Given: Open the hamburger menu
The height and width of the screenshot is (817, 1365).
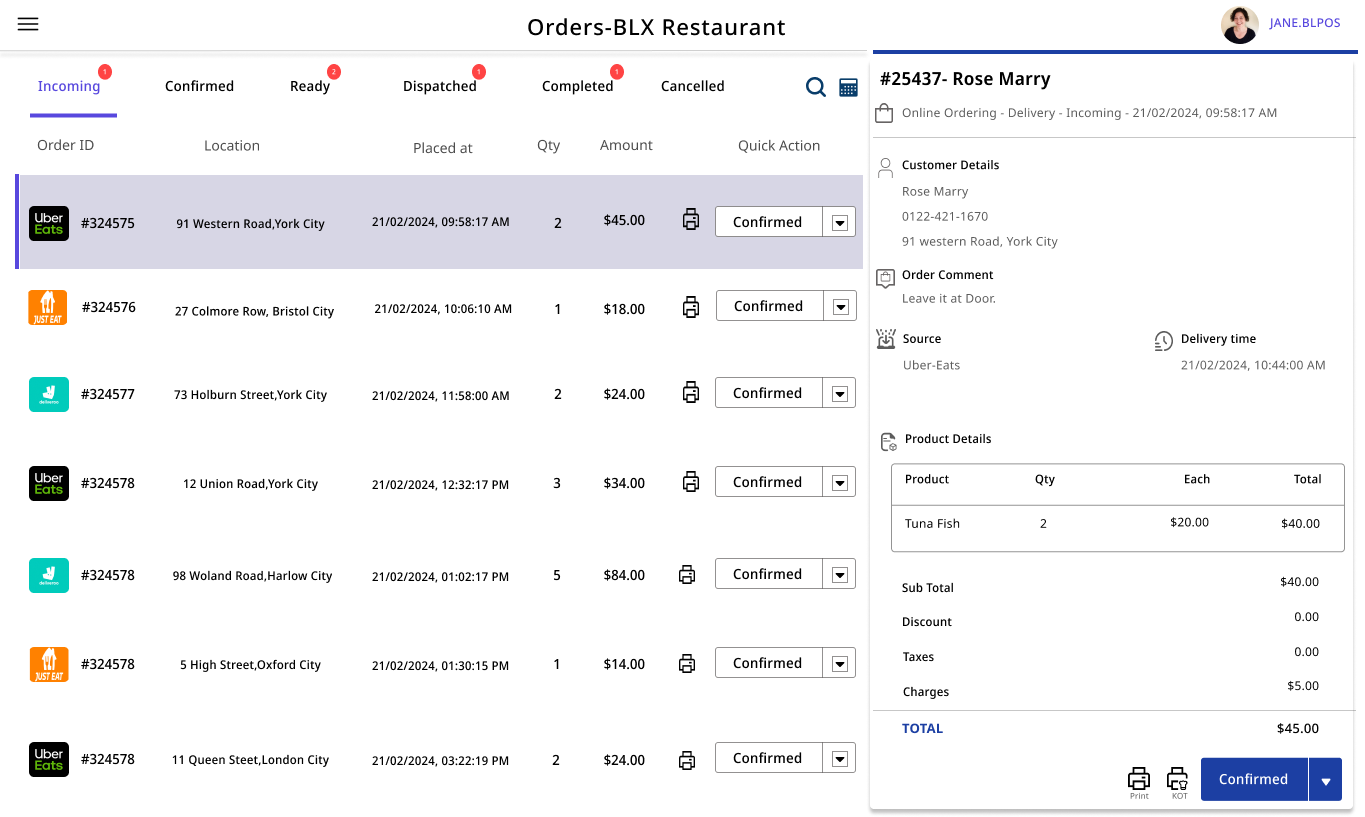Looking at the screenshot, I should (x=28, y=24).
